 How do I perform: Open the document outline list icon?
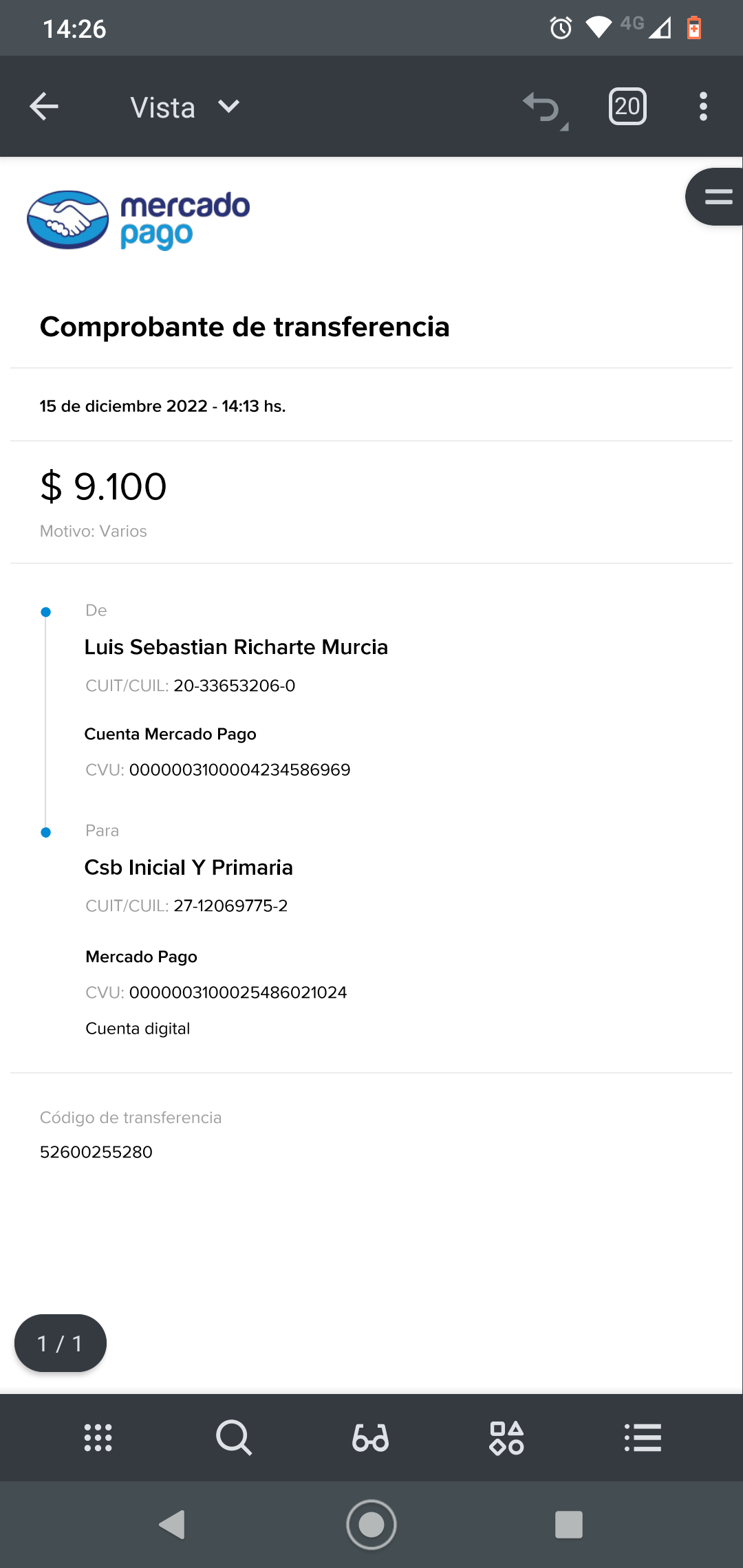643,1437
